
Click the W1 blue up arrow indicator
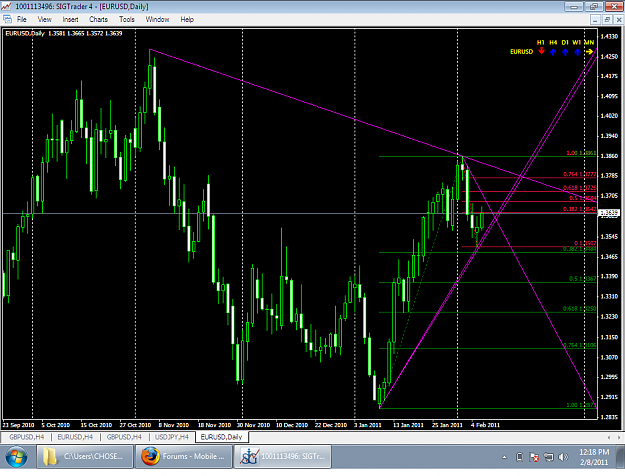pyautogui.click(x=577, y=52)
